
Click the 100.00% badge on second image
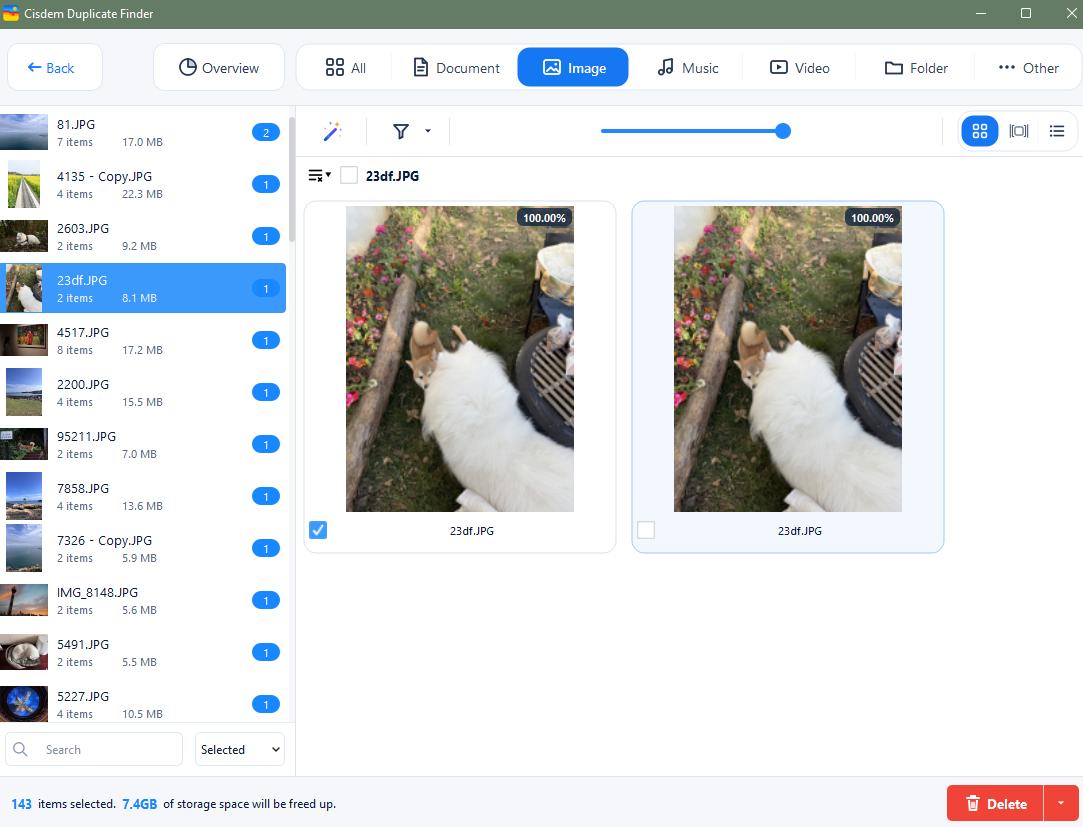coord(872,218)
